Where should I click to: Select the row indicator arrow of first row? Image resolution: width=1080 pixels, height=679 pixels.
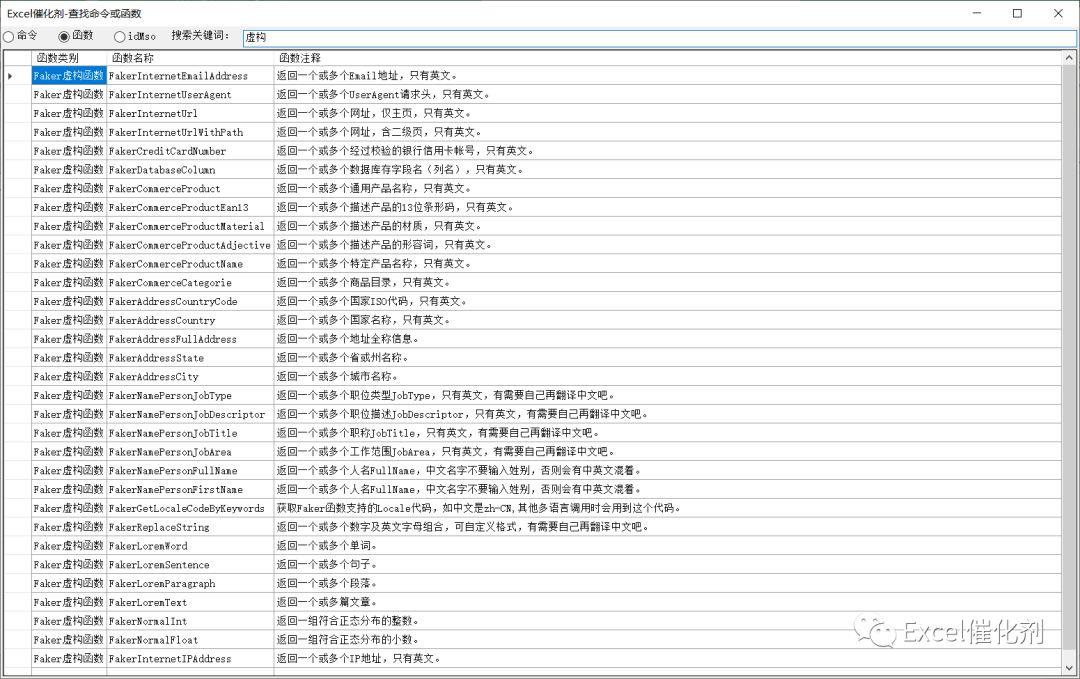[x=10, y=76]
